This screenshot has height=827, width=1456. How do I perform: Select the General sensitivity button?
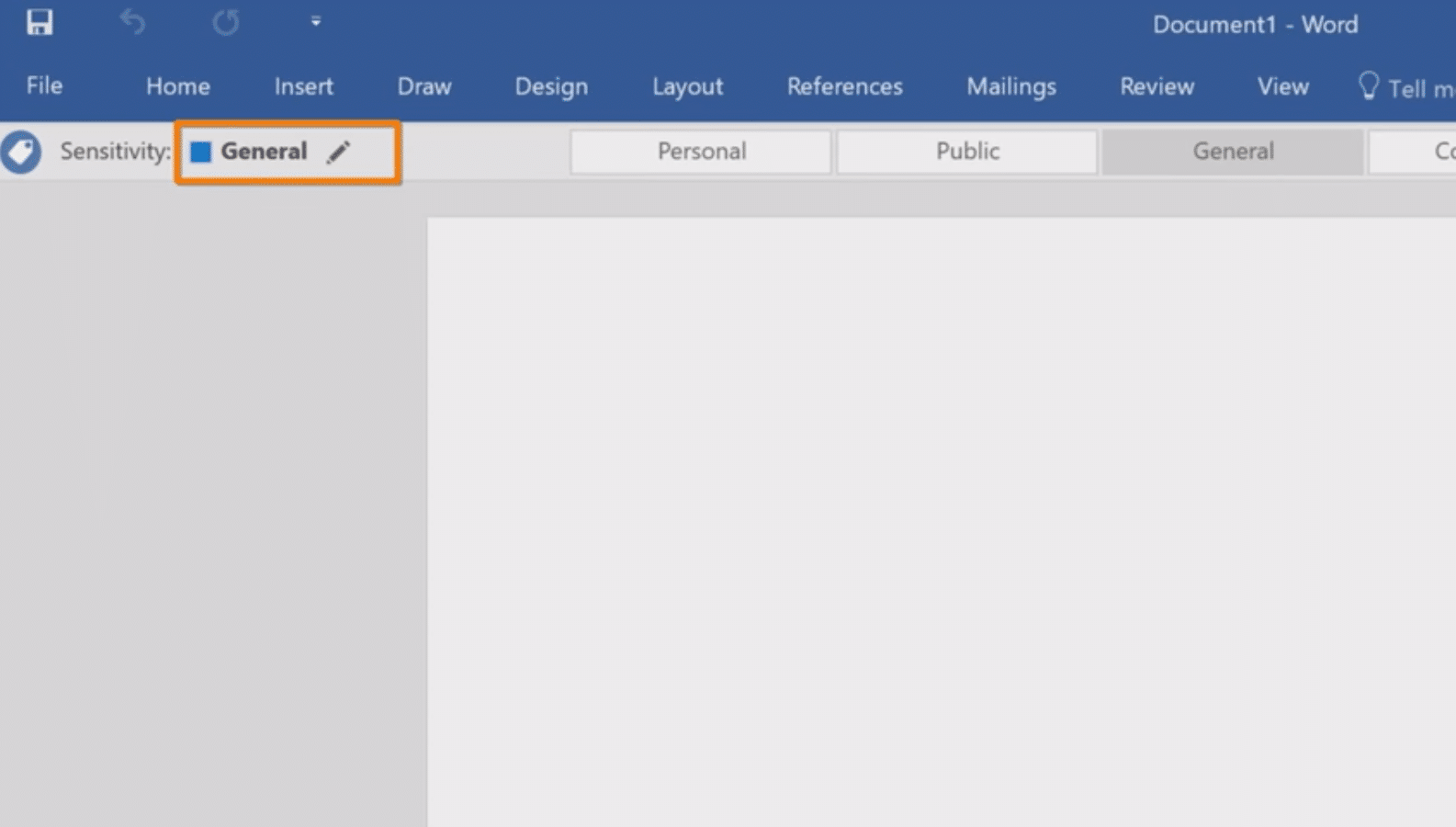pos(1233,152)
